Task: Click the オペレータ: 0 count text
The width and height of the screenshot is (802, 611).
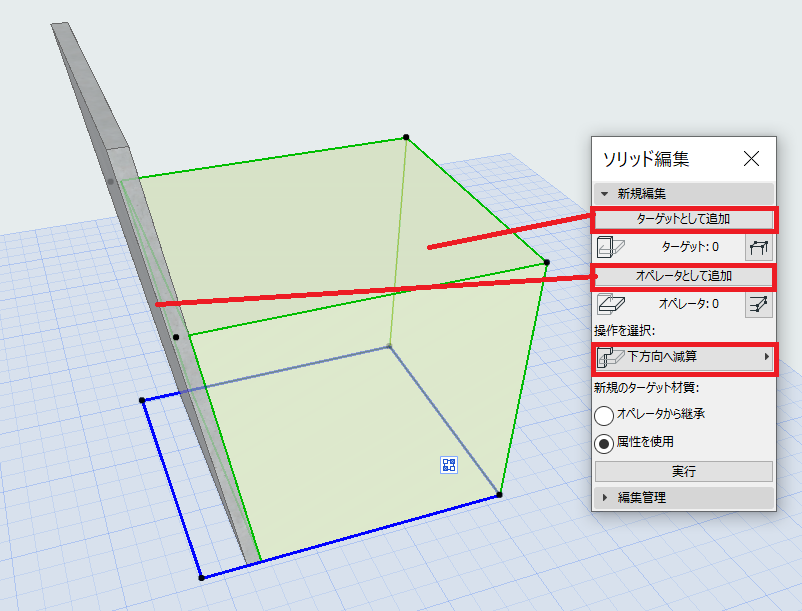Action: click(688, 304)
